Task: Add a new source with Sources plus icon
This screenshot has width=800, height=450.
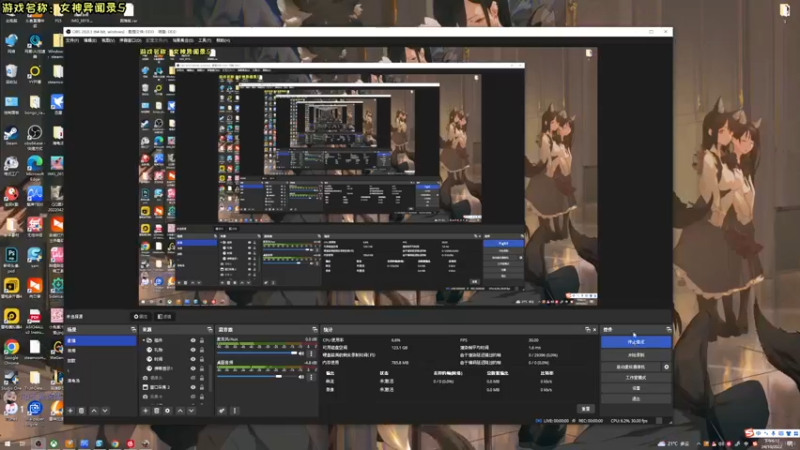Action: point(145,411)
